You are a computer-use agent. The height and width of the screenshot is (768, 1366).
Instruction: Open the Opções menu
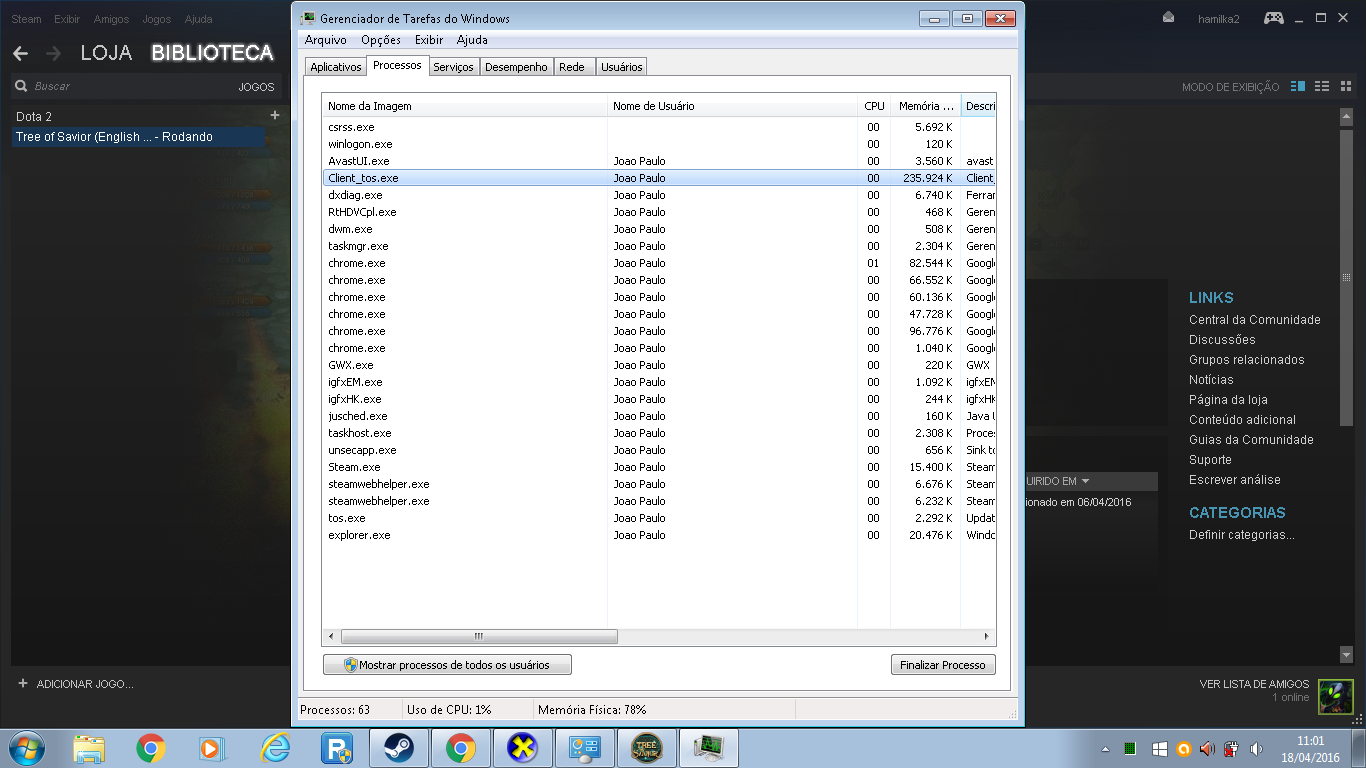[x=380, y=40]
